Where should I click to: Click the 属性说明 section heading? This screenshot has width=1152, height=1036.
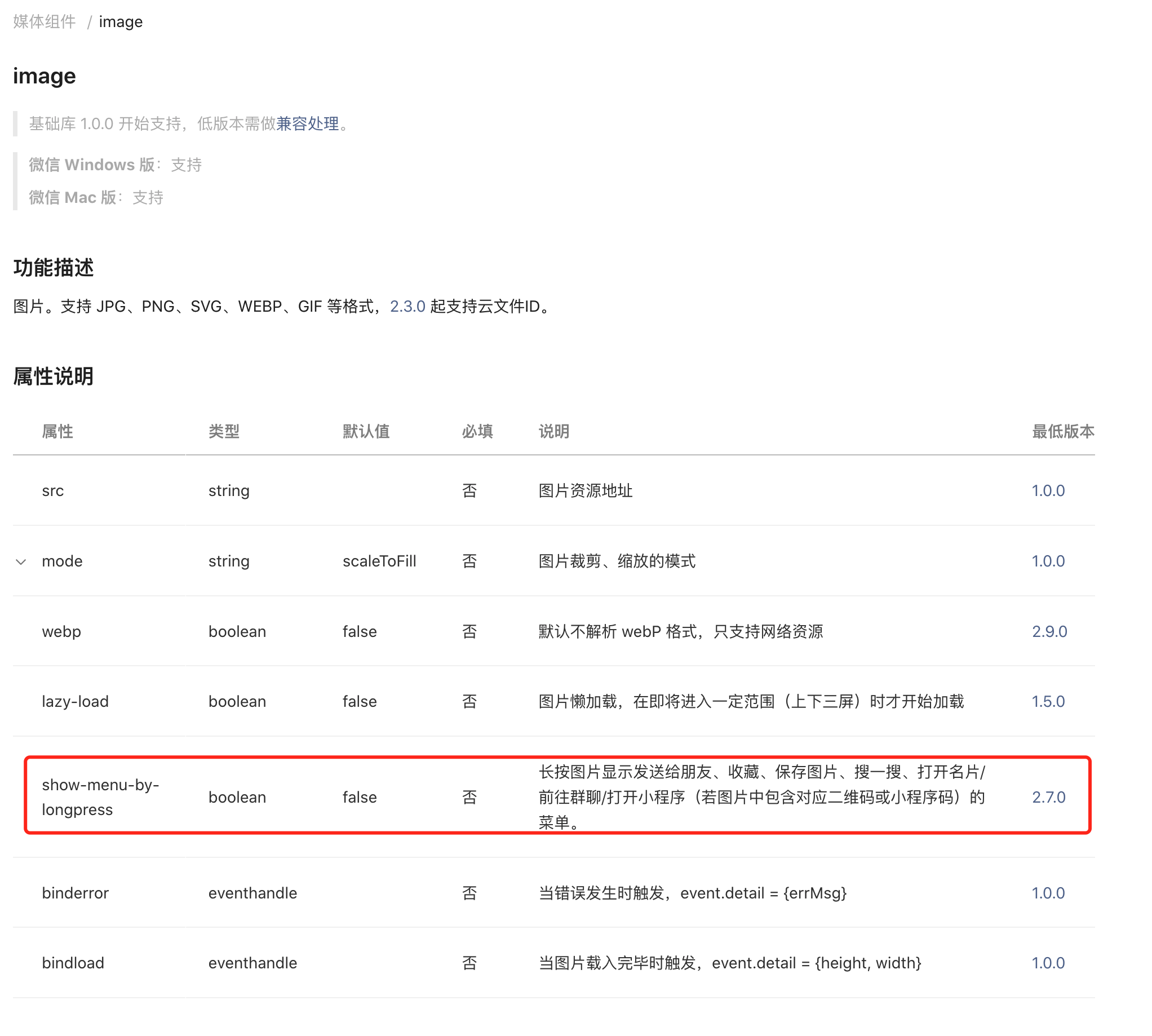click(54, 377)
